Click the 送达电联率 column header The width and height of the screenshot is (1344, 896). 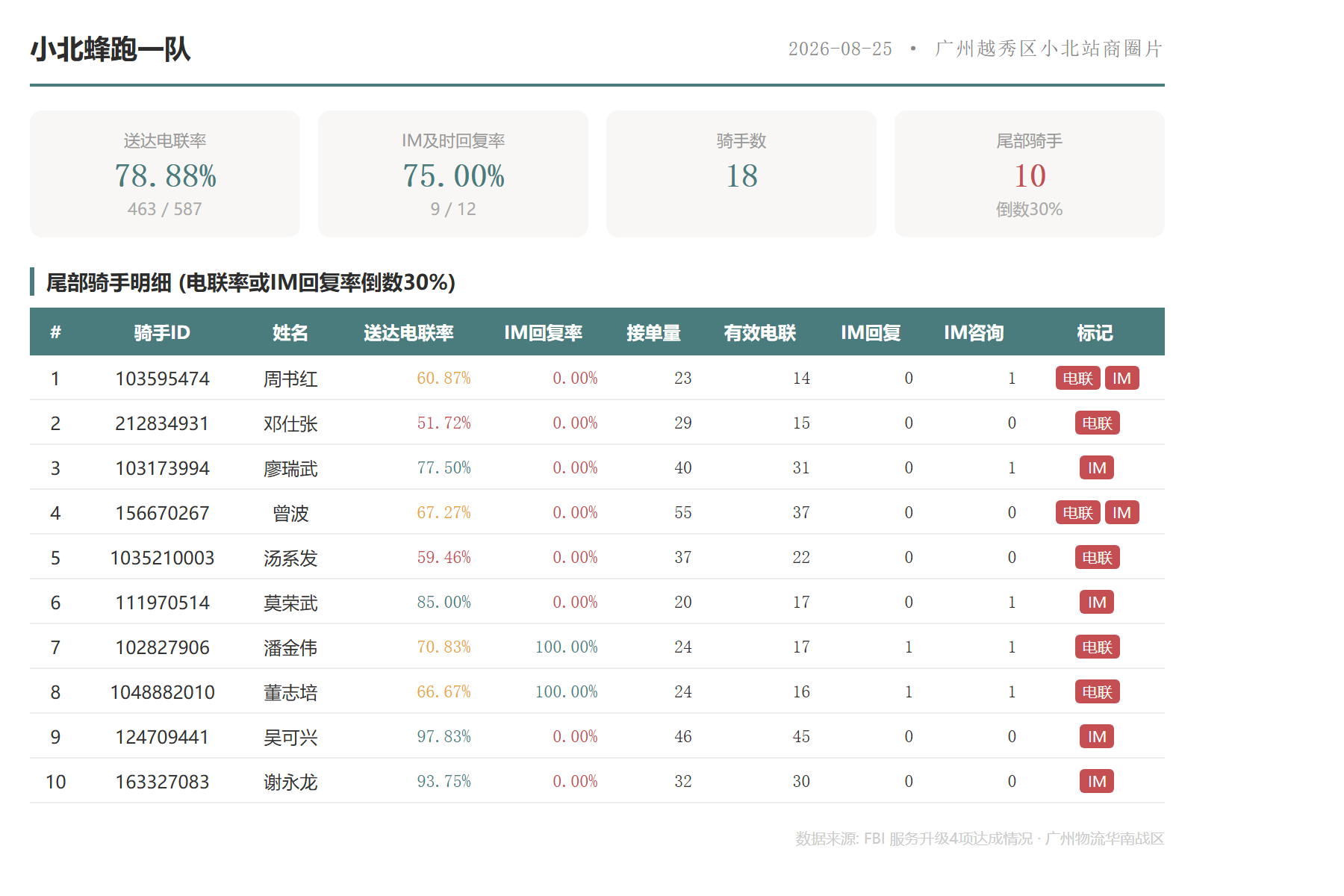[408, 332]
